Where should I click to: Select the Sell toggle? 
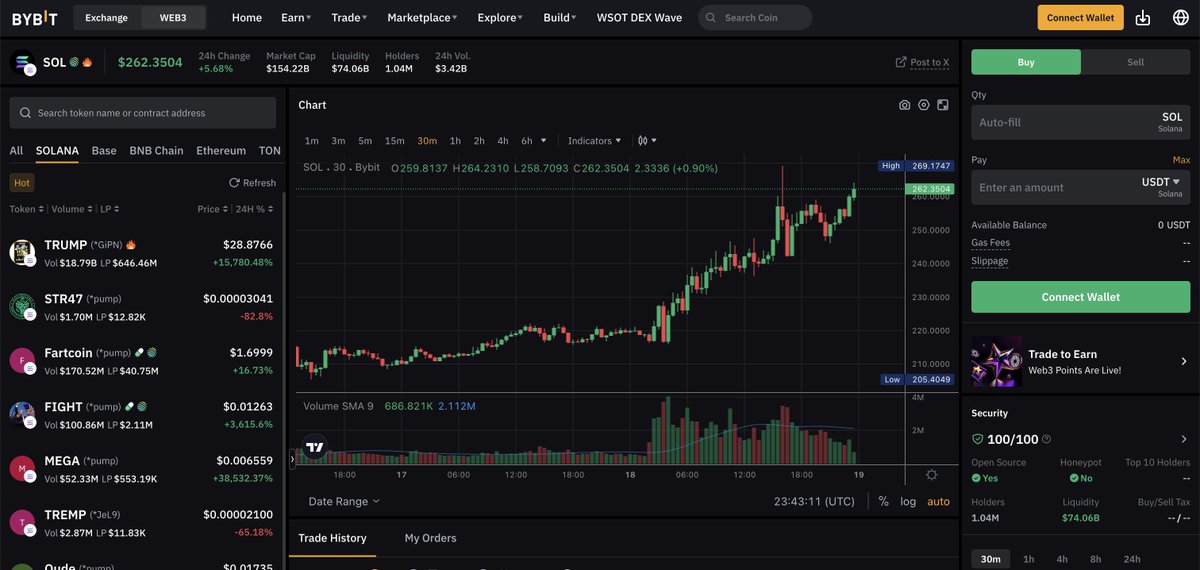click(1136, 62)
